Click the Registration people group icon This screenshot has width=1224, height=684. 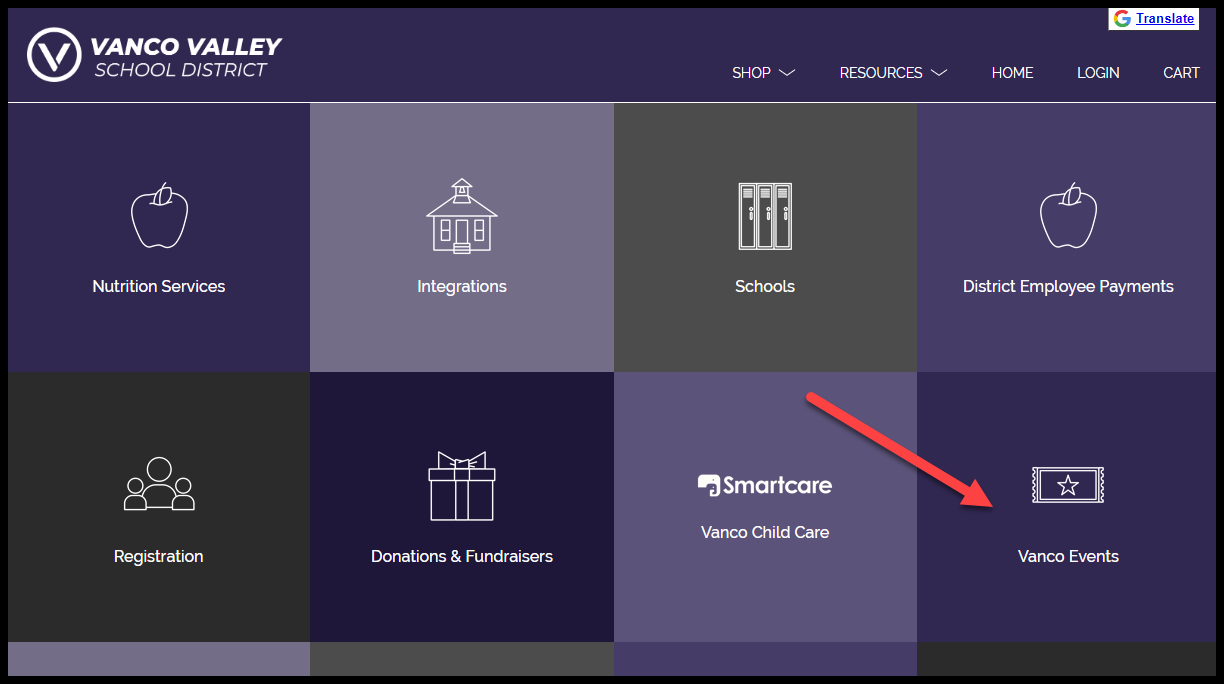point(159,485)
